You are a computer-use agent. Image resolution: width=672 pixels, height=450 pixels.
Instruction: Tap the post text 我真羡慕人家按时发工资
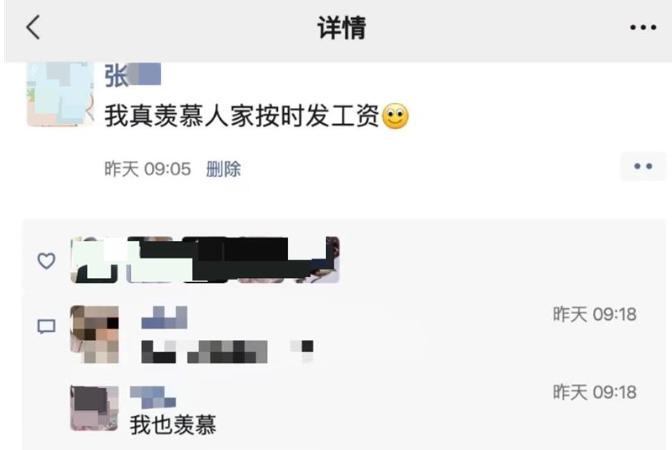tap(242, 116)
